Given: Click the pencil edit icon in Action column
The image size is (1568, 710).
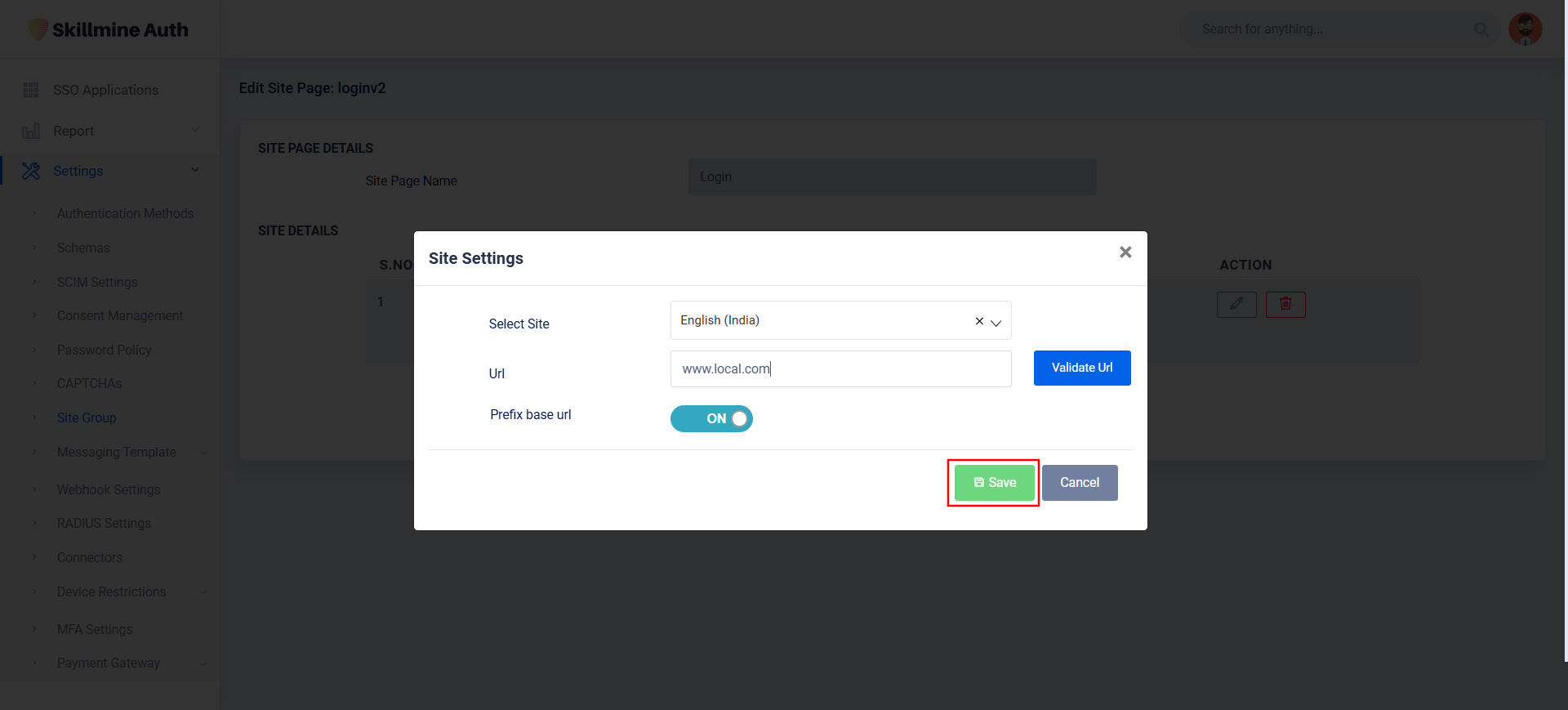Looking at the screenshot, I should click(1236, 305).
